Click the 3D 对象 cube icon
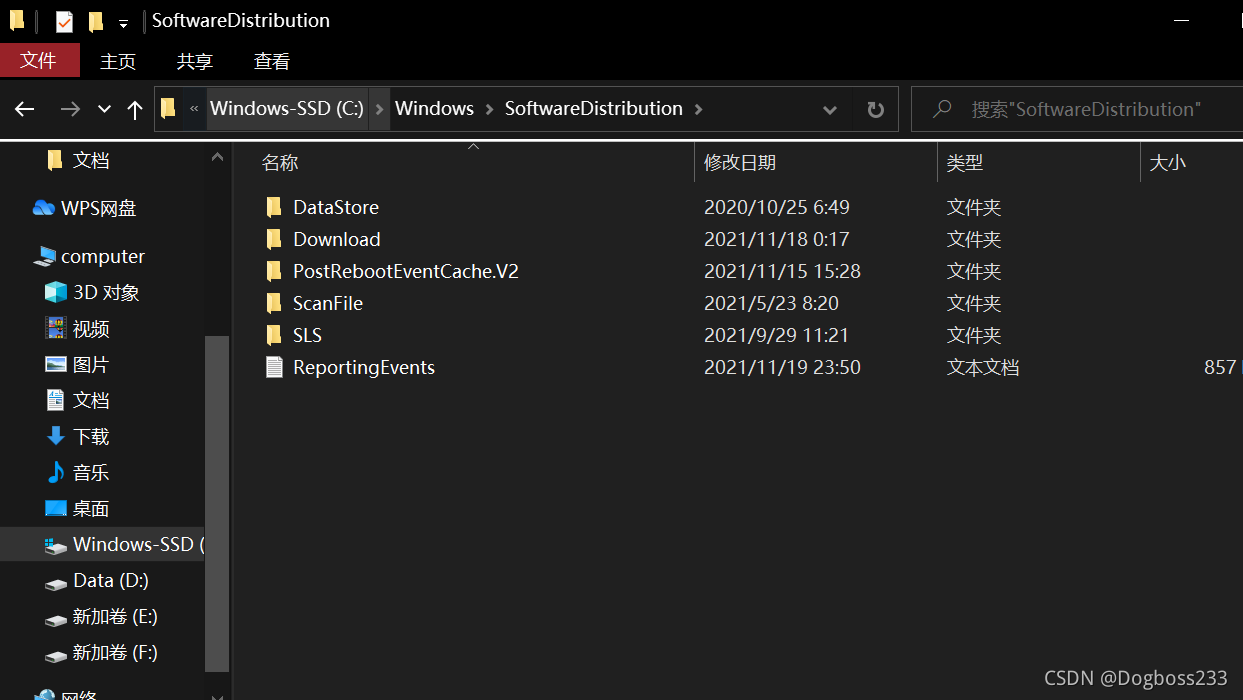The height and width of the screenshot is (700, 1243). coord(56,292)
